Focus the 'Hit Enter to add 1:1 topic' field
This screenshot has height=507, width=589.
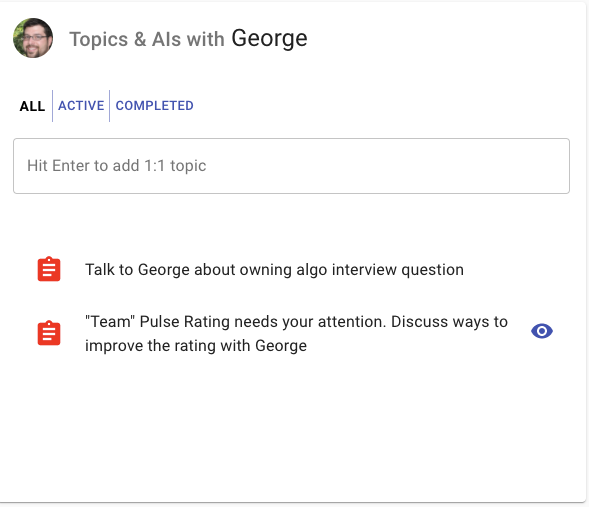click(x=291, y=166)
